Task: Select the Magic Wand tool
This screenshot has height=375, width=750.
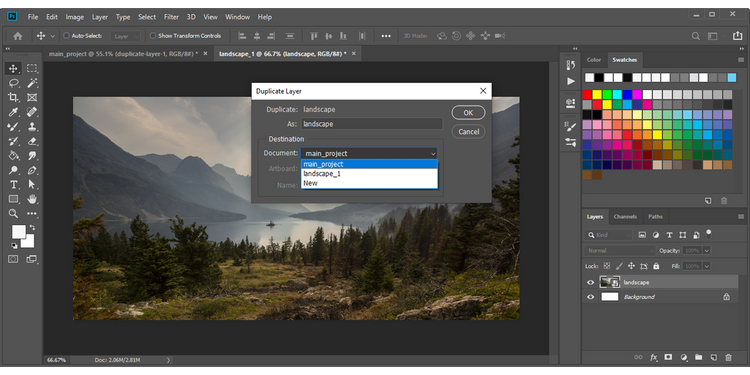Action: coord(32,83)
